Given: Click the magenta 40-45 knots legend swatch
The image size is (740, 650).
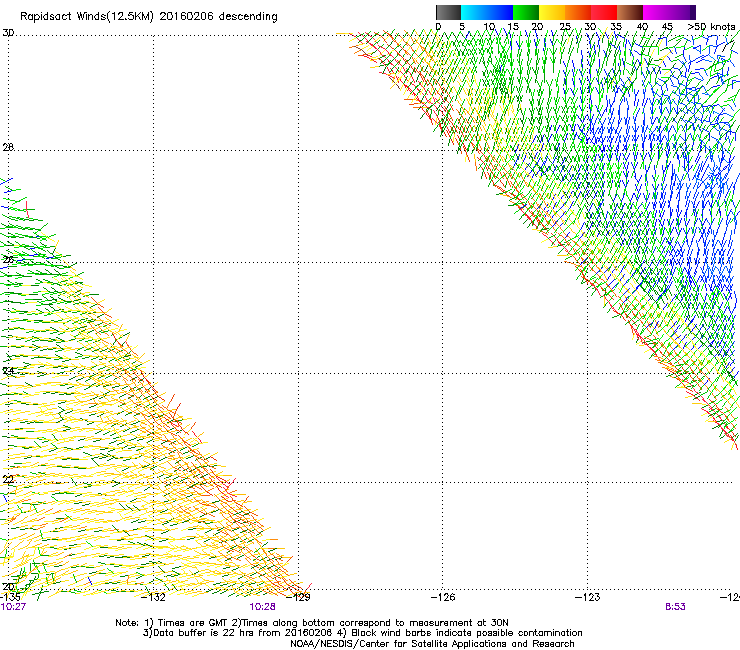Looking at the screenshot, I should (x=656, y=12).
